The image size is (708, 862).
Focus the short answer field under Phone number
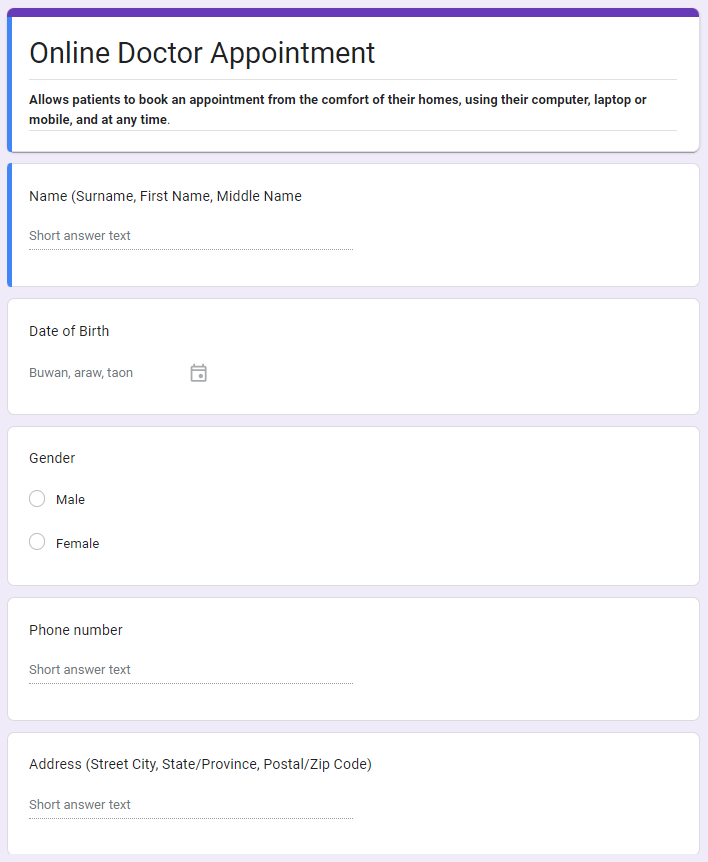190,670
